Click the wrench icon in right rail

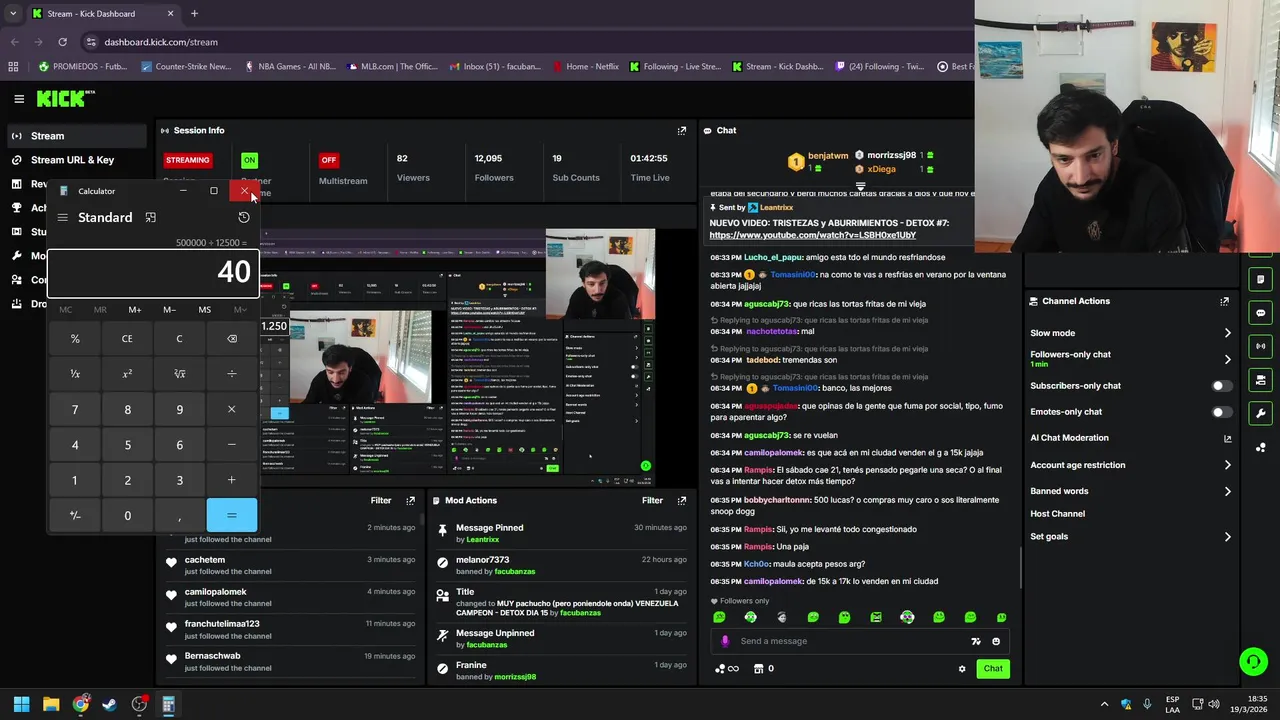(x=1260, y=413)
